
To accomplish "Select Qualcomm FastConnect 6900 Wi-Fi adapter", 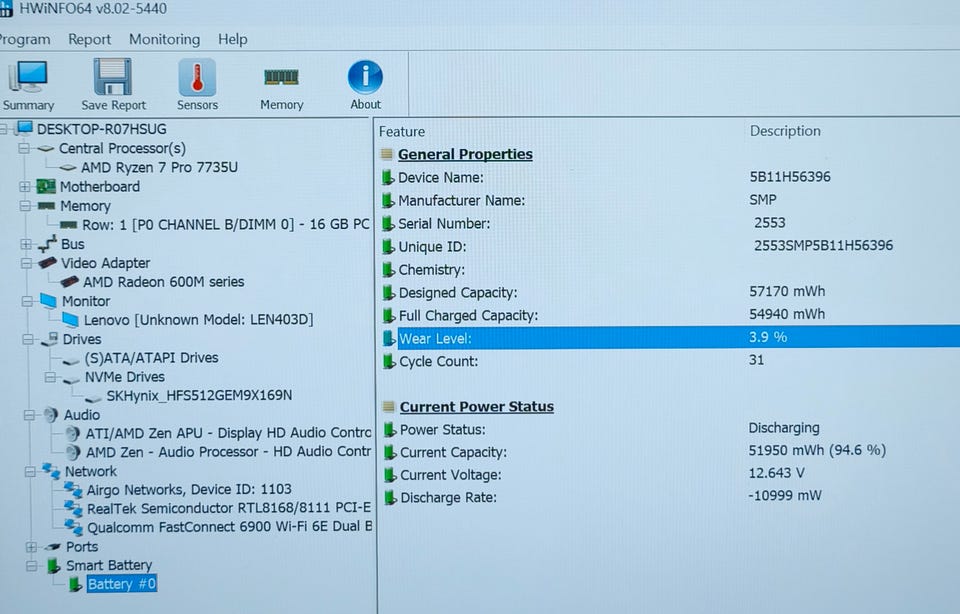I will point(230,527).
